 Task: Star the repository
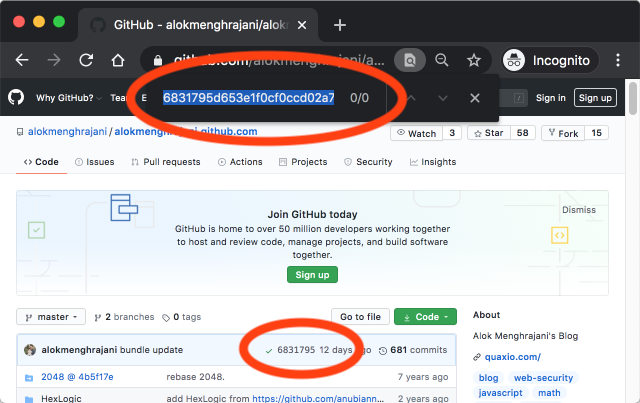489,133
